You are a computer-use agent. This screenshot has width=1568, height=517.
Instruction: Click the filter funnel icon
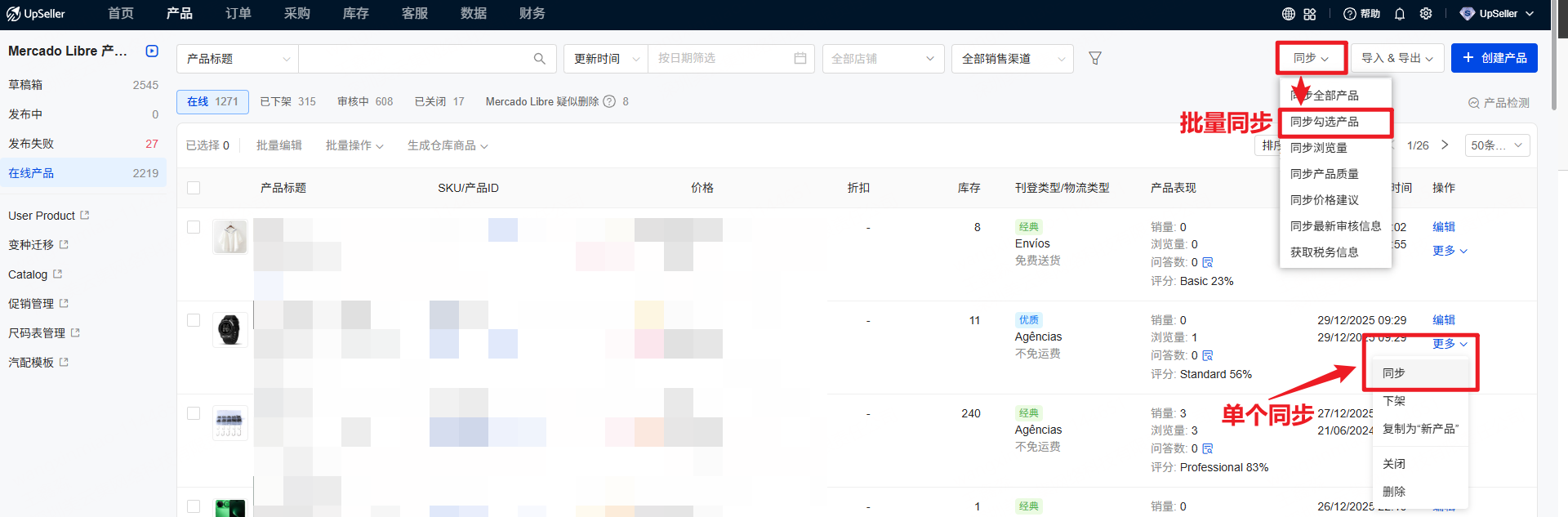pos(1095,58)
